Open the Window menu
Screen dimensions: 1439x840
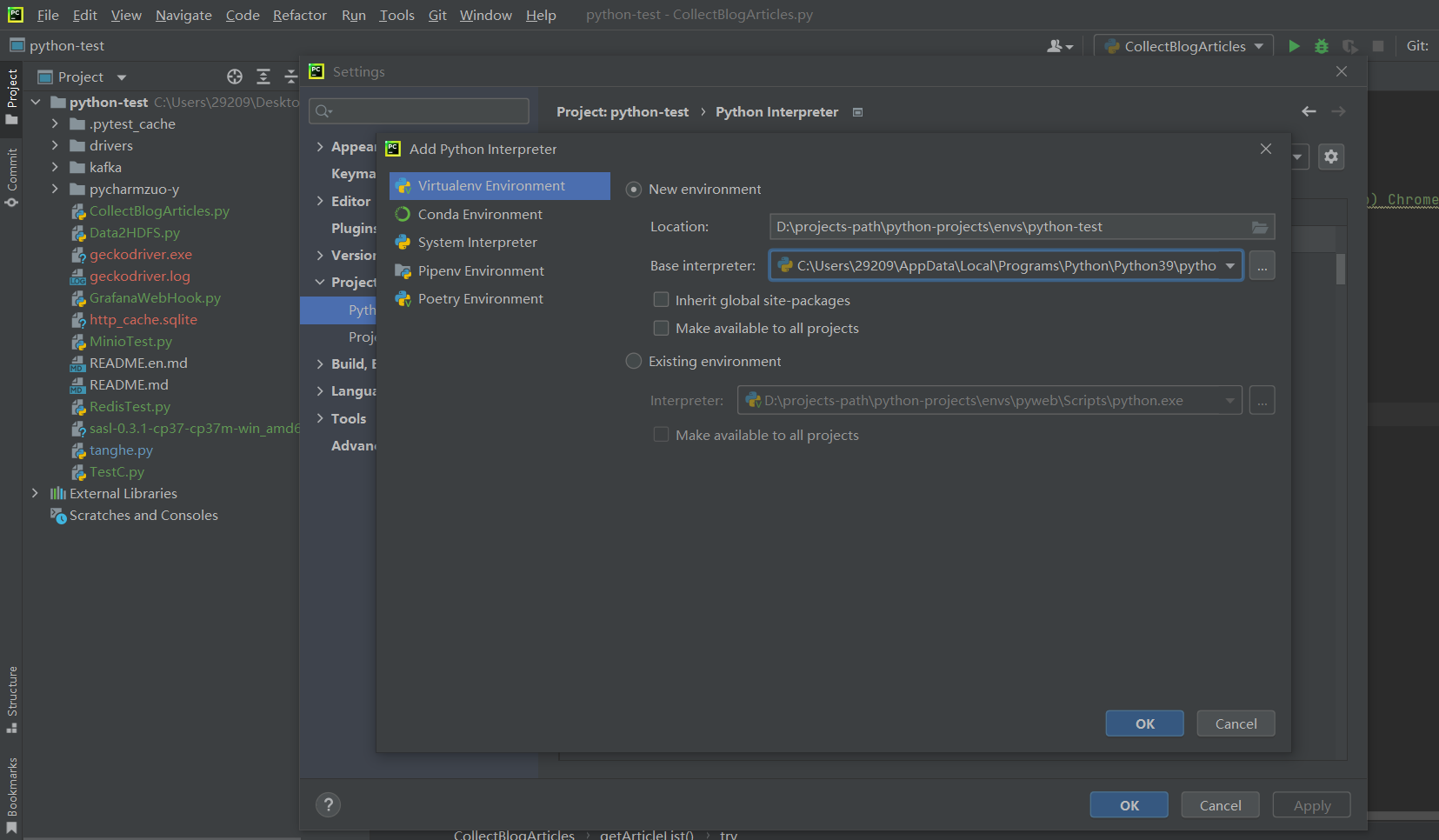coord(485,15)
